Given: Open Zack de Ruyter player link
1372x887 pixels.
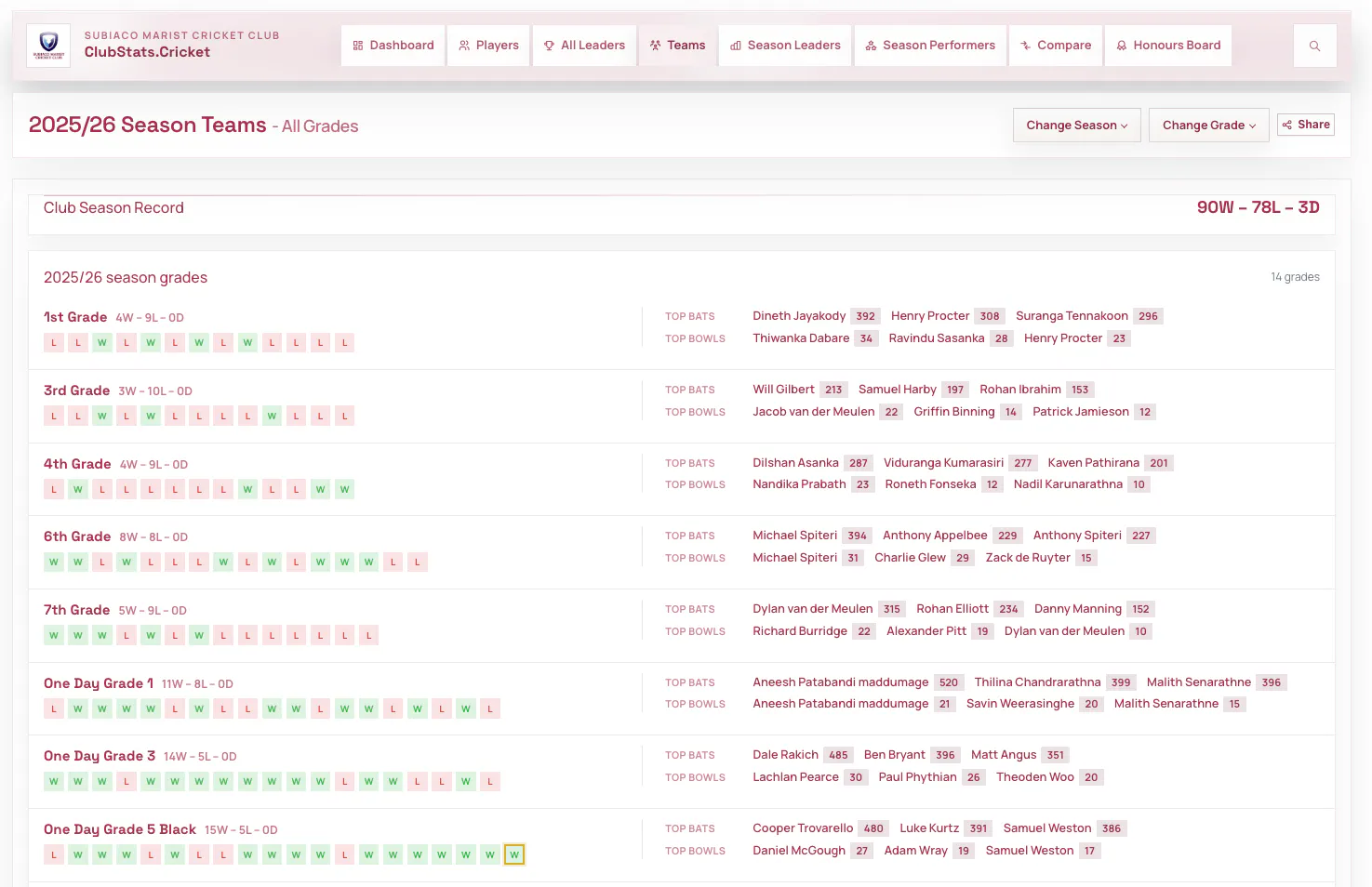Looking at the screenshot, I should (x=1028, y=558).
